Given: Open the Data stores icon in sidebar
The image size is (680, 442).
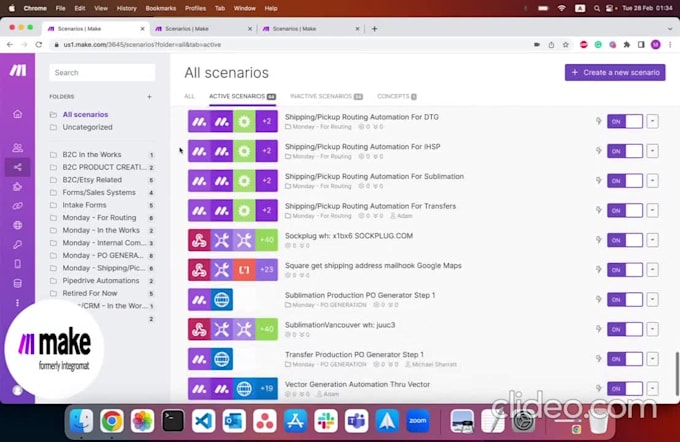Looking at the screenshot, I should [17, 283].
